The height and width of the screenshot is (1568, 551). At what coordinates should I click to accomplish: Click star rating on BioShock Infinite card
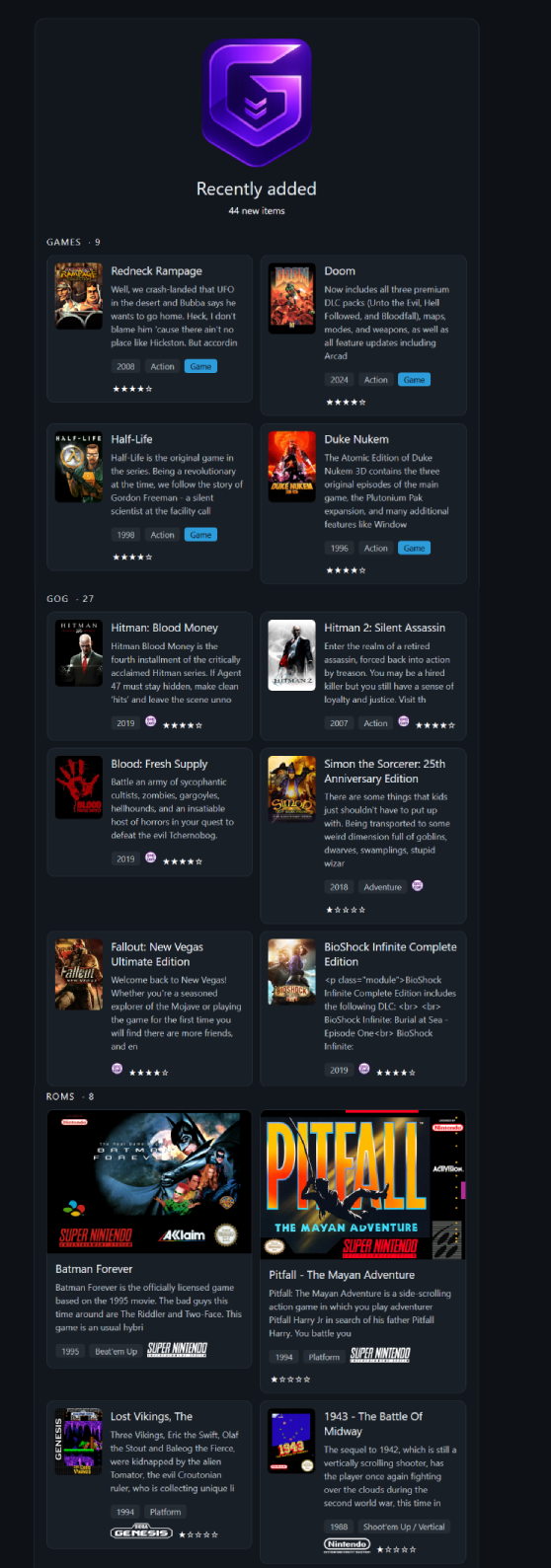tap(396, 1073)
